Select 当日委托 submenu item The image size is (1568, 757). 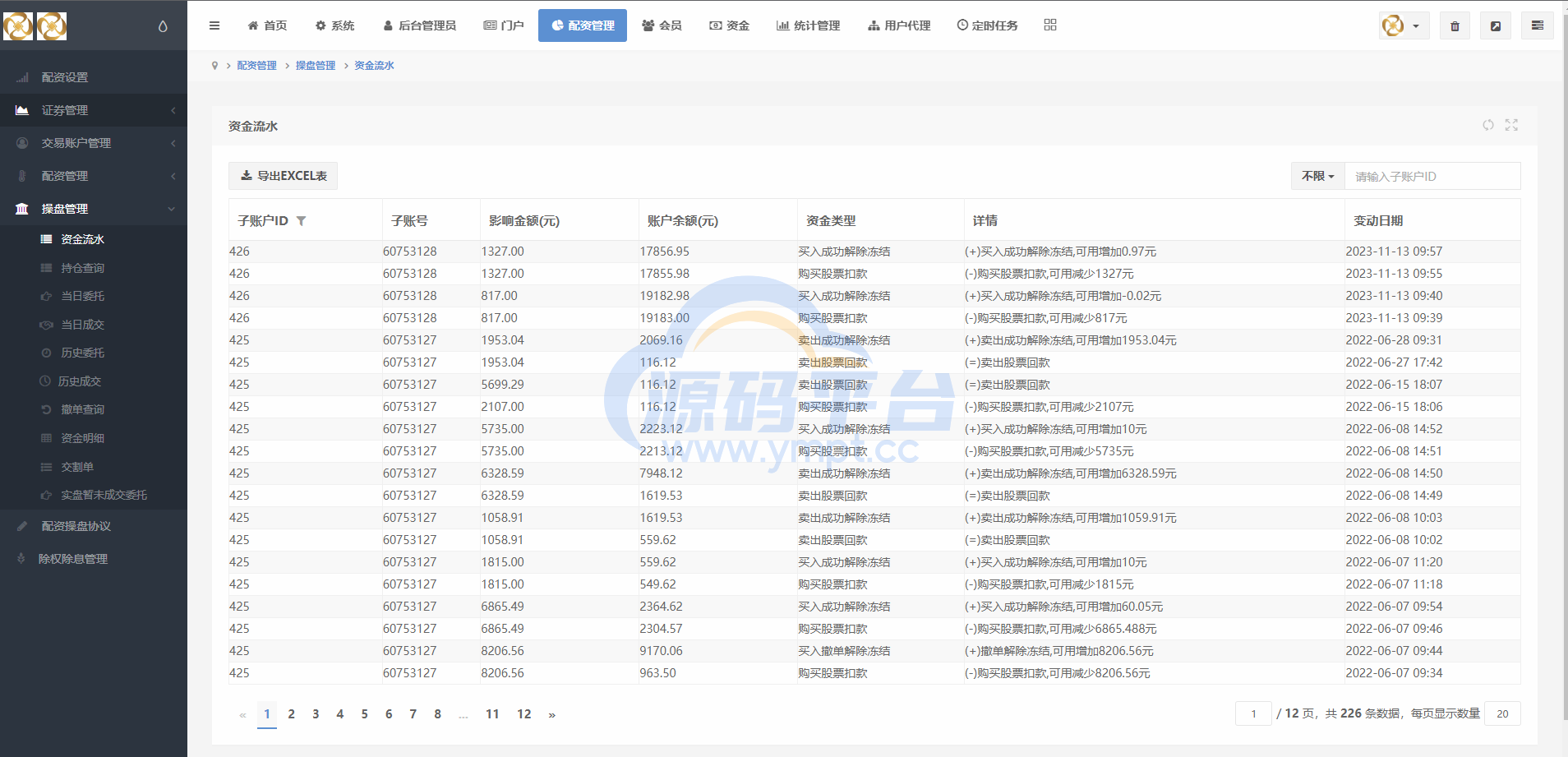click(94, 296)
